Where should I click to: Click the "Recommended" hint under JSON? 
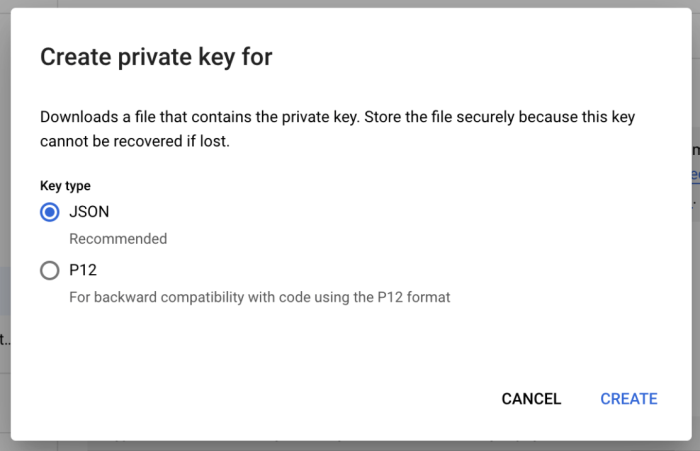tap(118, 239)
